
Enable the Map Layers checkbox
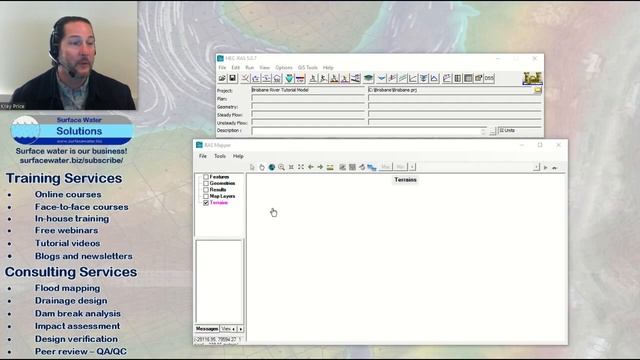[x=206, y=196]
